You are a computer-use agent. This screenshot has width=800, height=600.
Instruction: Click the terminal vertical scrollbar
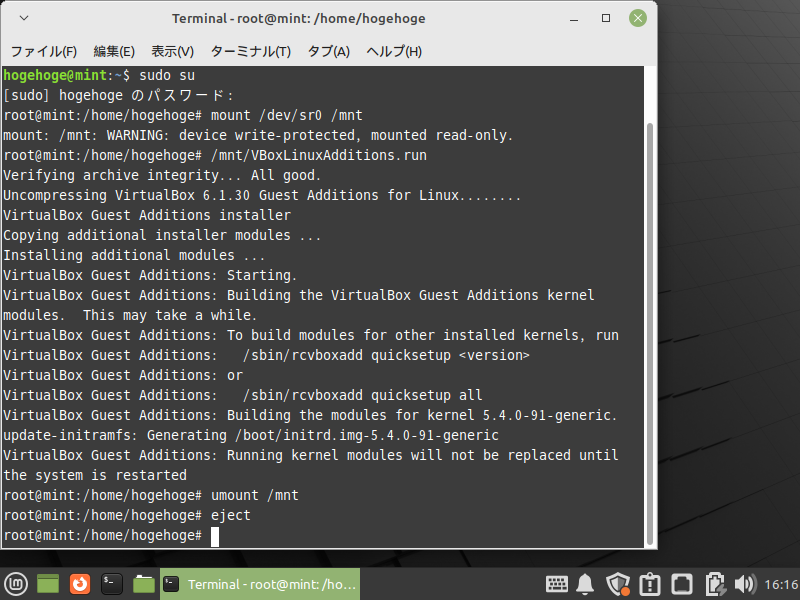pos(649,334)
